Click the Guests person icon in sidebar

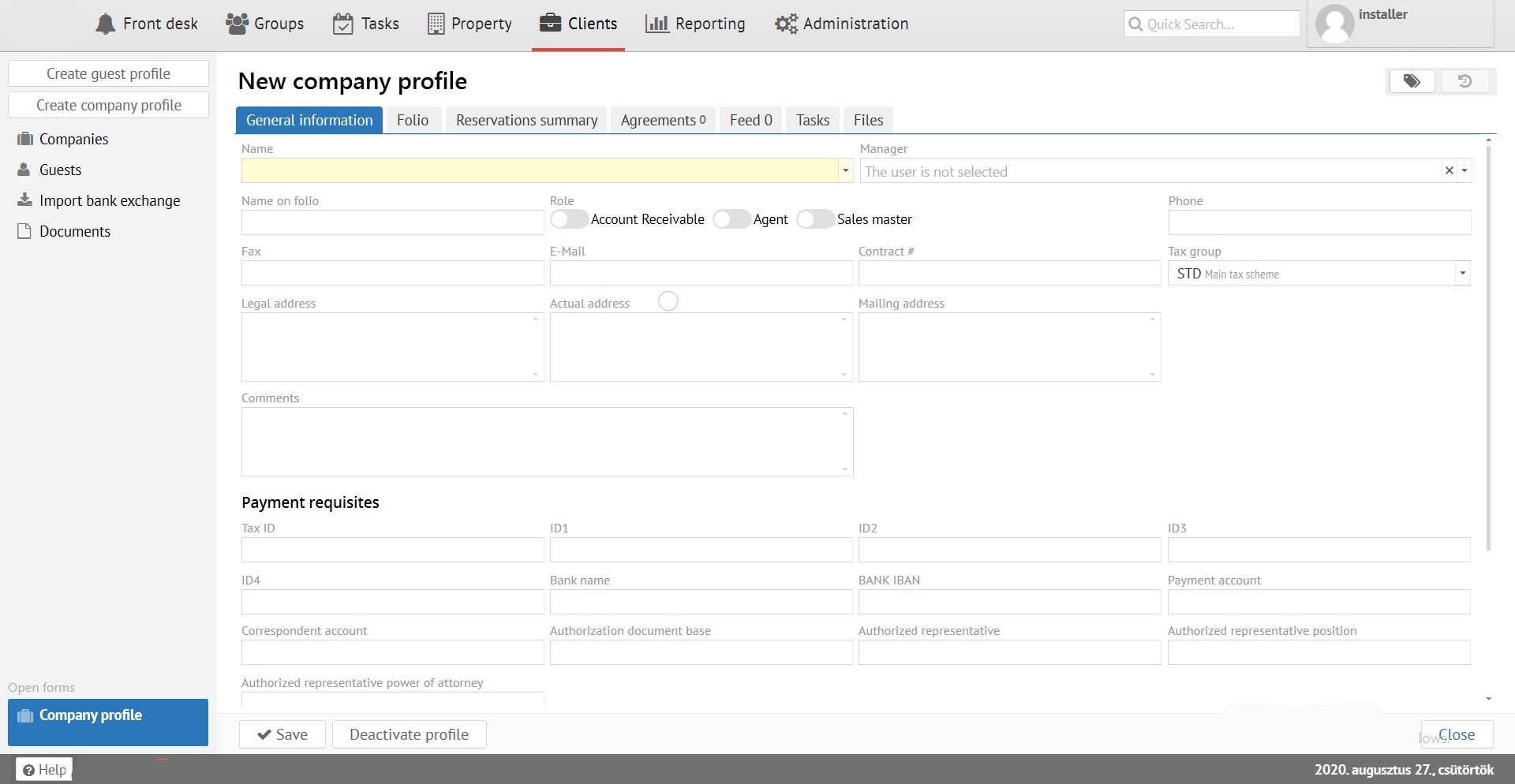click(24, 170)
